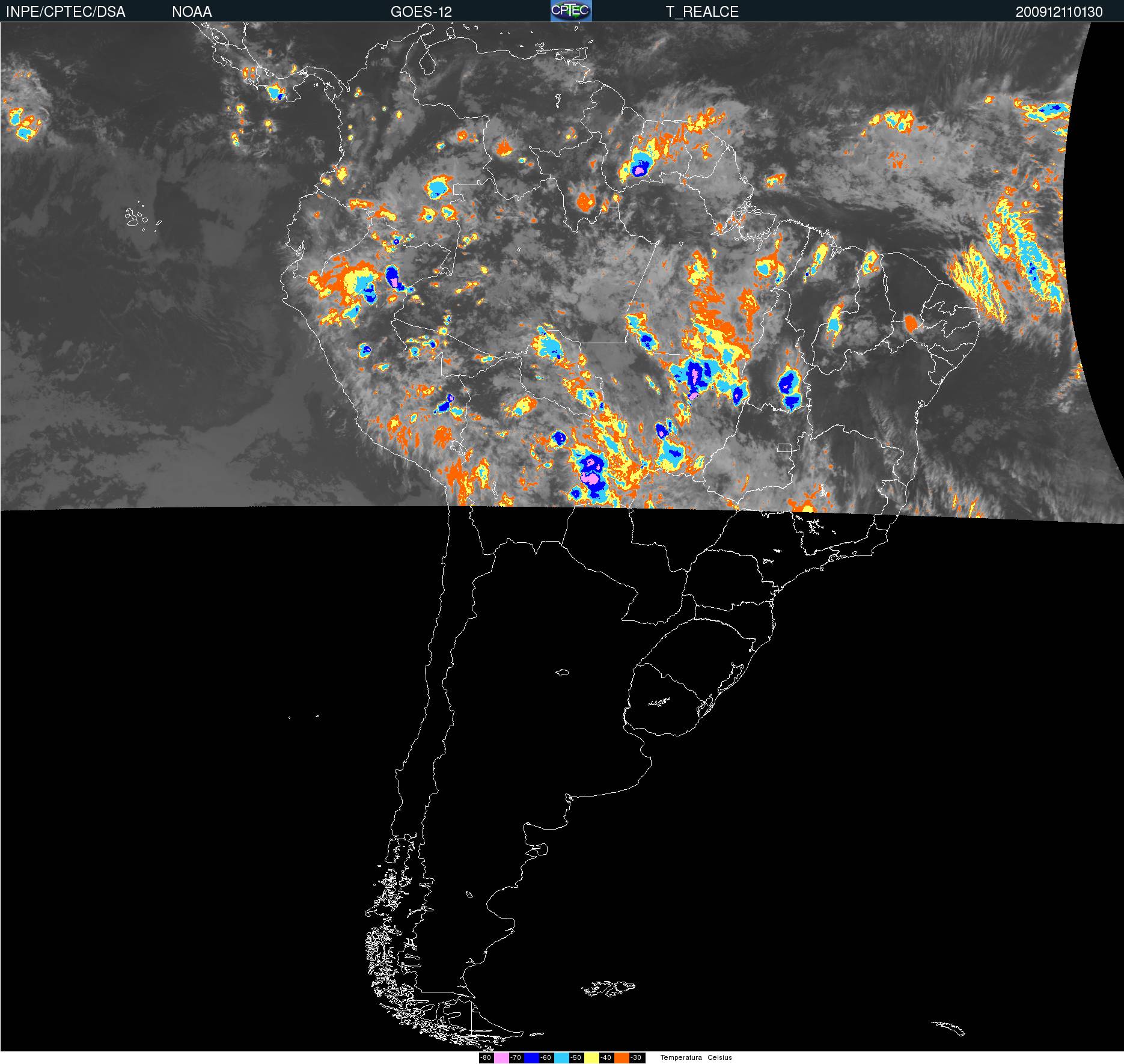Screen dimensions: 1124x1064
Task: Click the -70 legend value
Action: click(516, 1058)
